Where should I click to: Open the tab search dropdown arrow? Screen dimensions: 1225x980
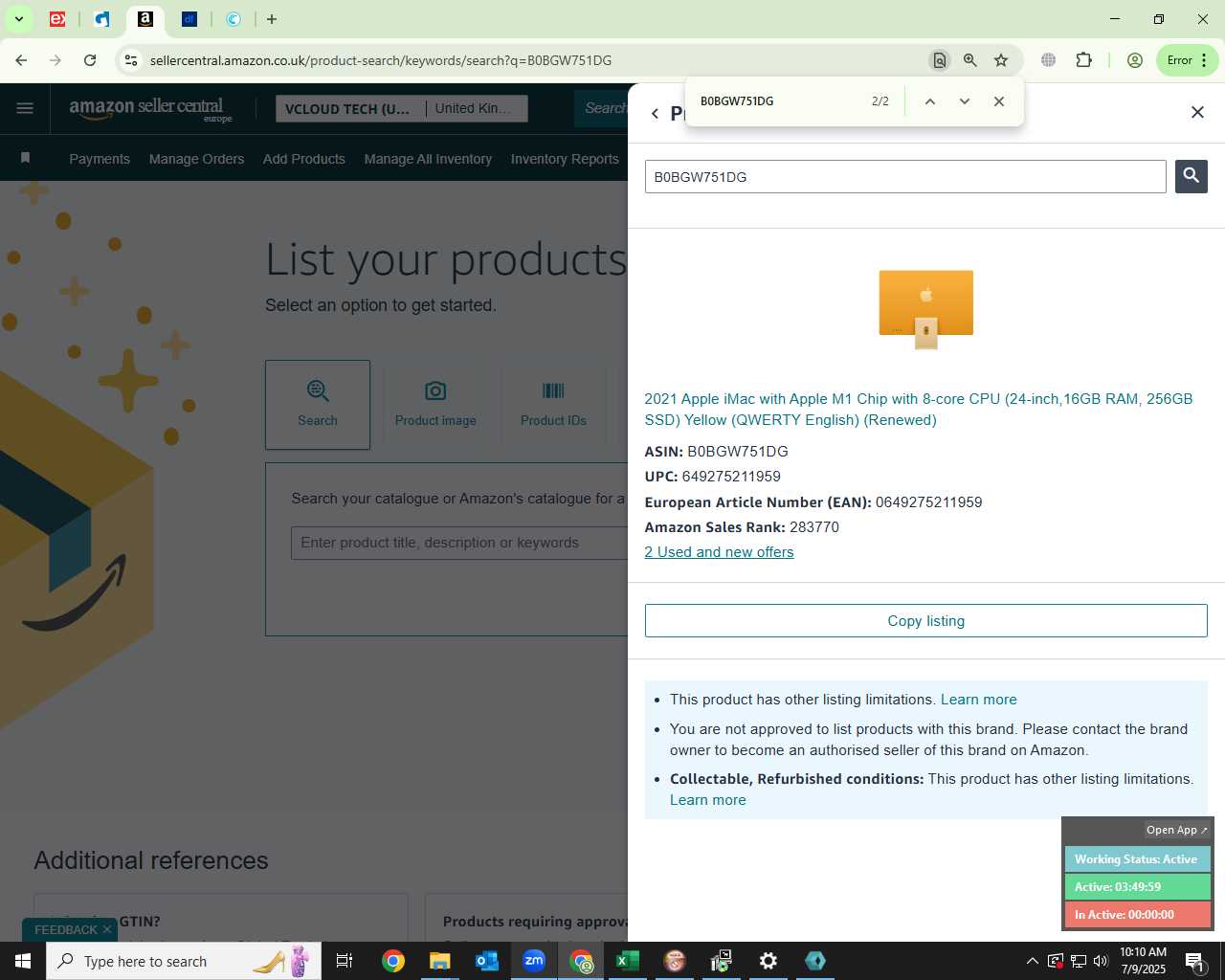[18, 19]
